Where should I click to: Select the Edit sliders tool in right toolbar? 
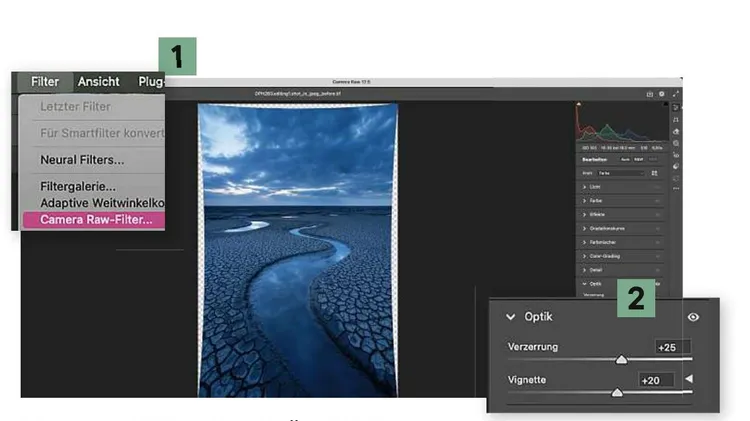677,107
